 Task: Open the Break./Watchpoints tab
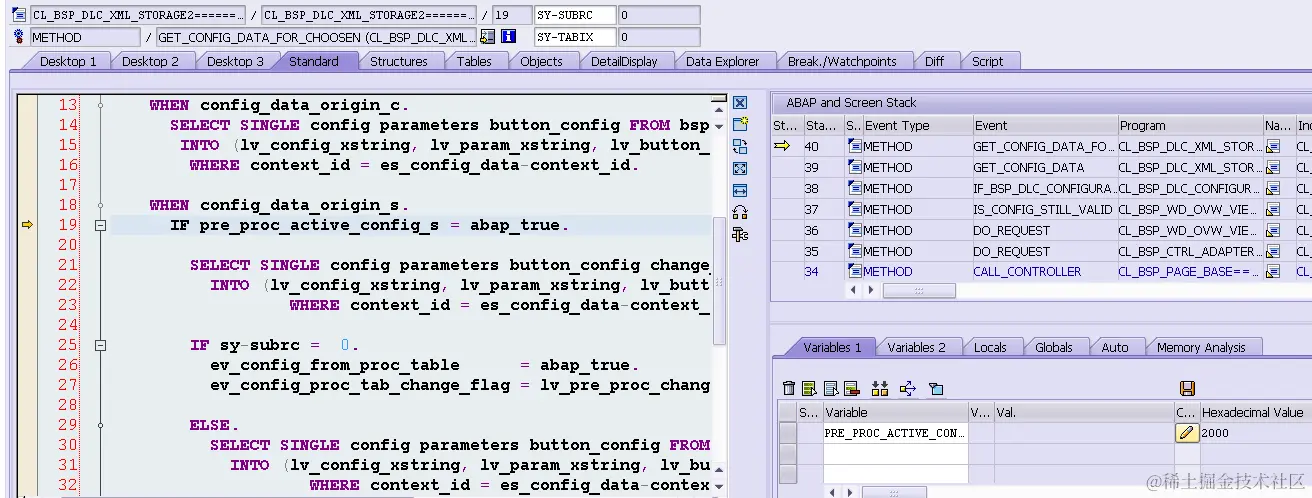[x=842, y=61]
